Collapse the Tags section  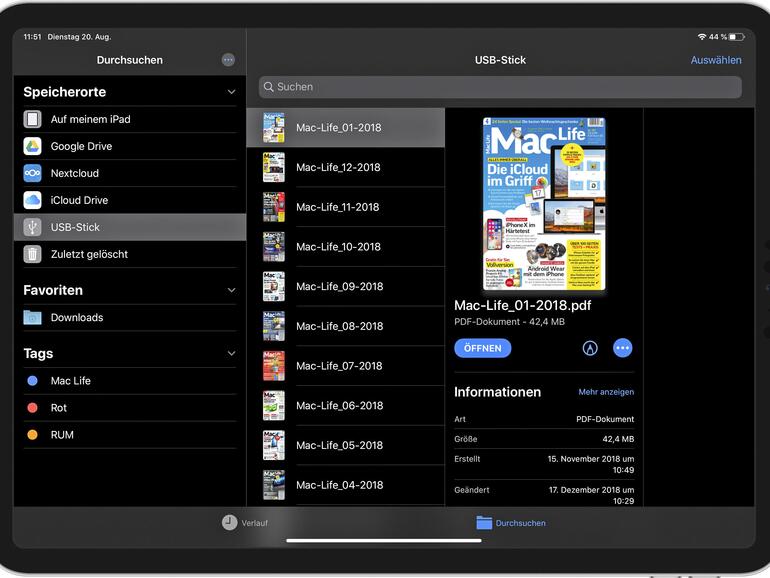(231, 354)
